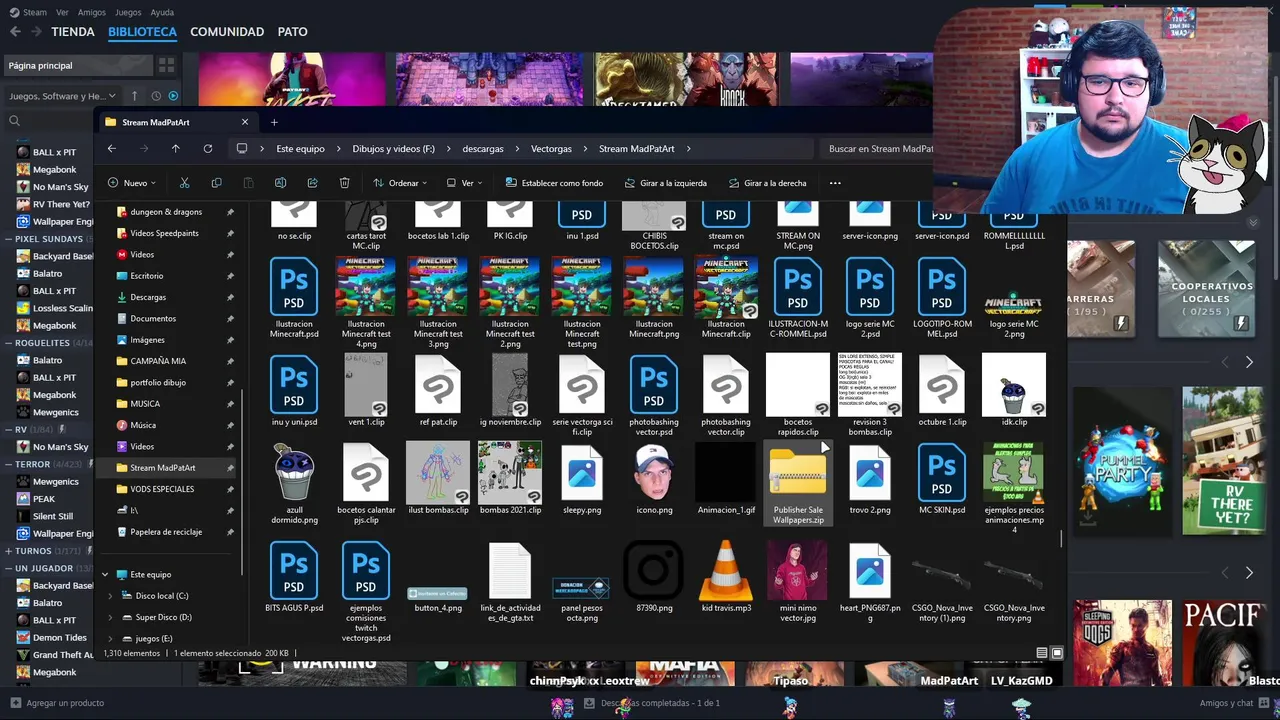Select the BITS AGUS P.psd file

click(294, 577)
